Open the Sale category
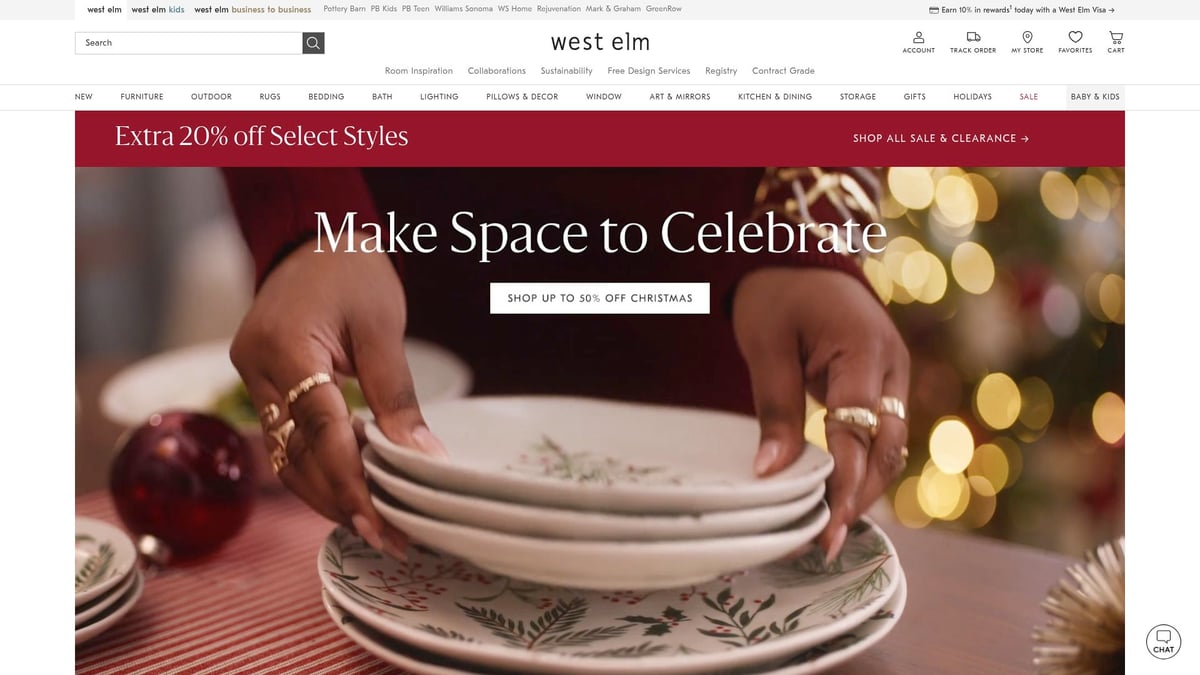1200x675 pixels. click(1029, 97)
